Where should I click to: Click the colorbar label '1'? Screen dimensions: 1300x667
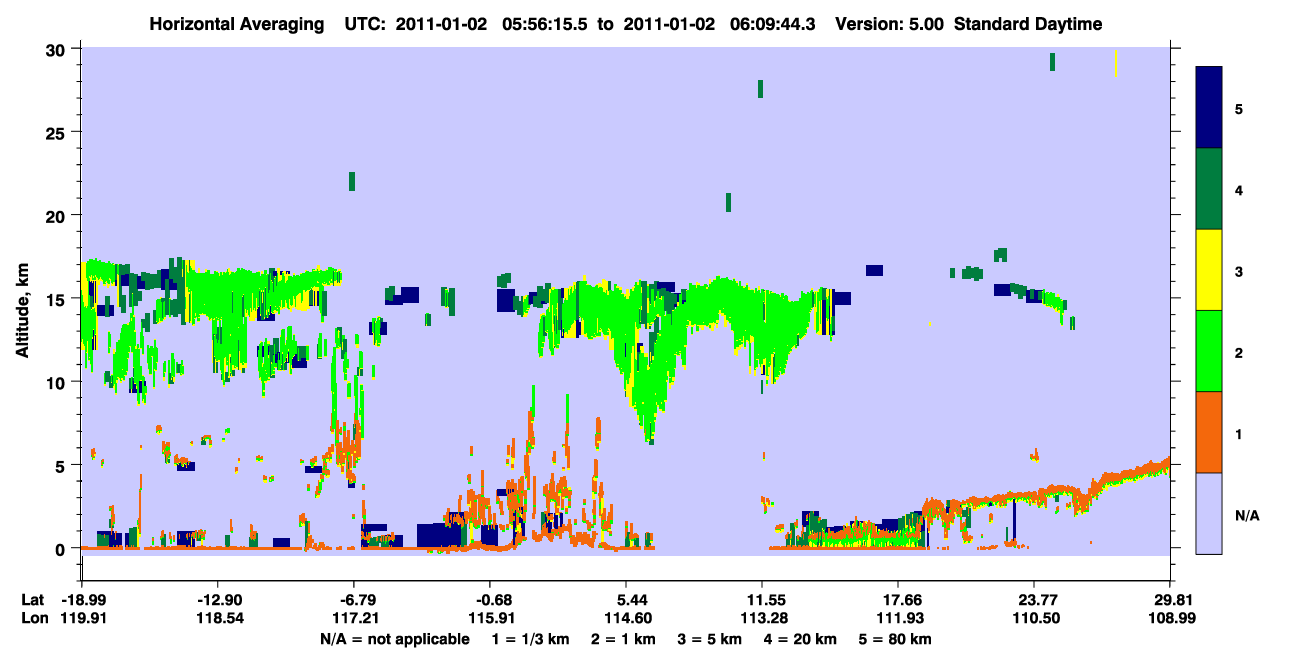[x=1239, y=433]
